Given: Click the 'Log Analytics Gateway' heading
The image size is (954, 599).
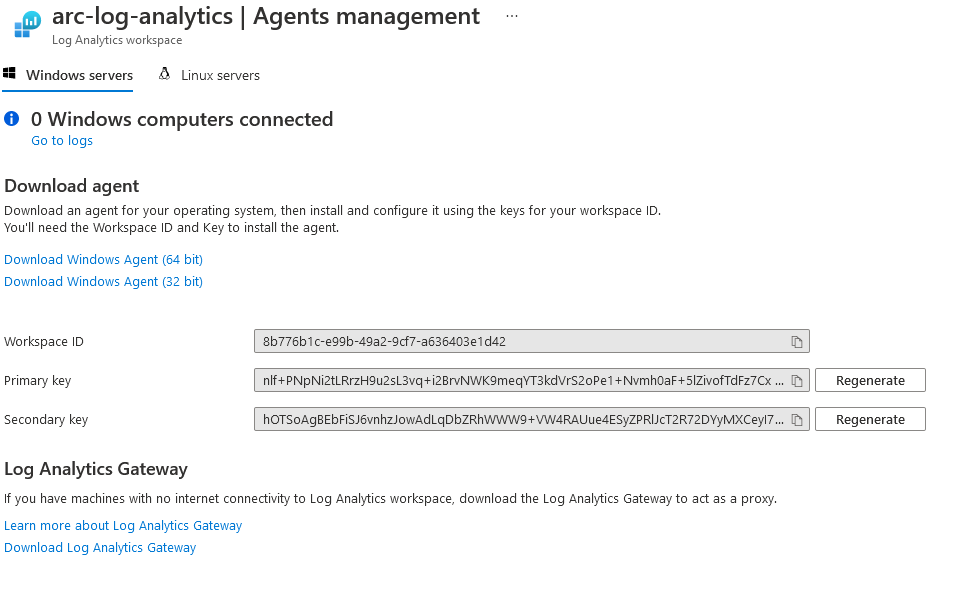Looking at the screenshot, I should tap(96, 469).
